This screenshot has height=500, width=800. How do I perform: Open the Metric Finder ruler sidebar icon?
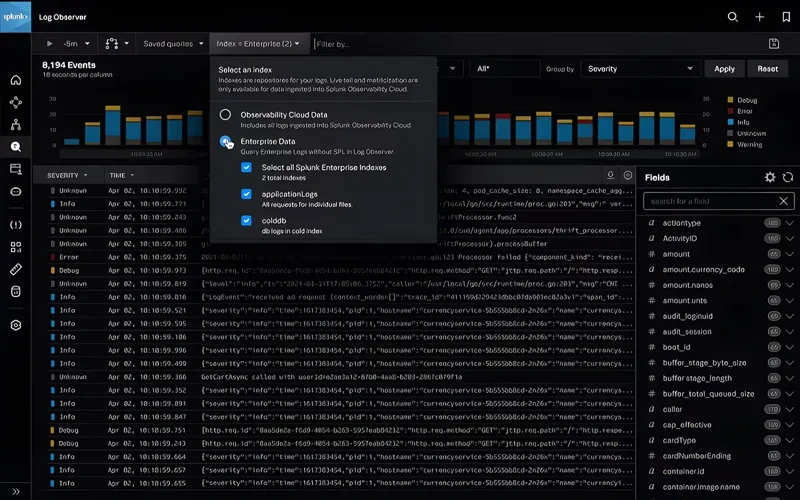[x=16, y=269]
